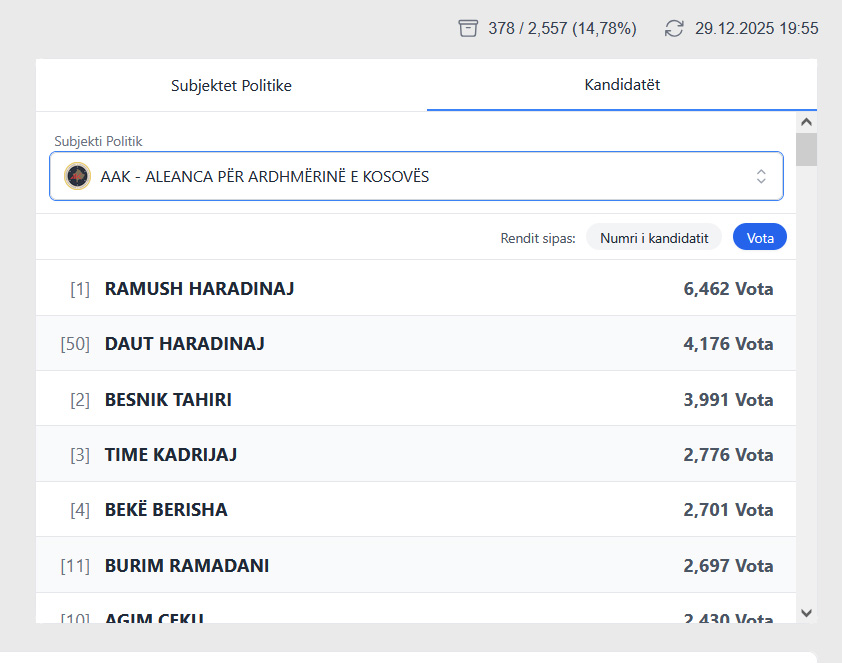Click on Besnik Tahiri entry

[168, 400]
